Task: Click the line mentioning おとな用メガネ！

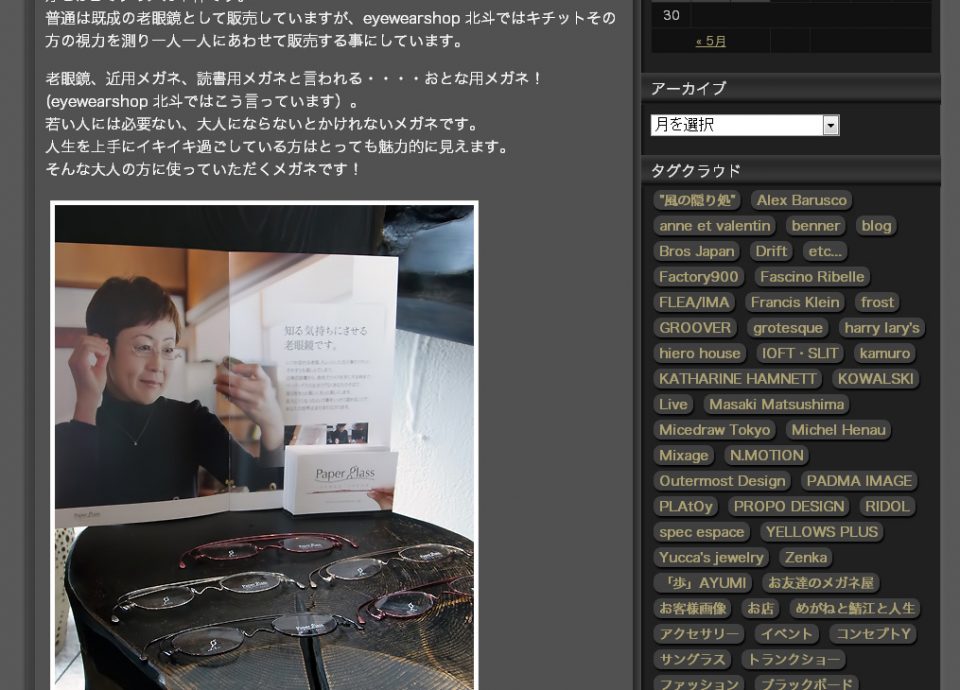Action: [293, 78]
